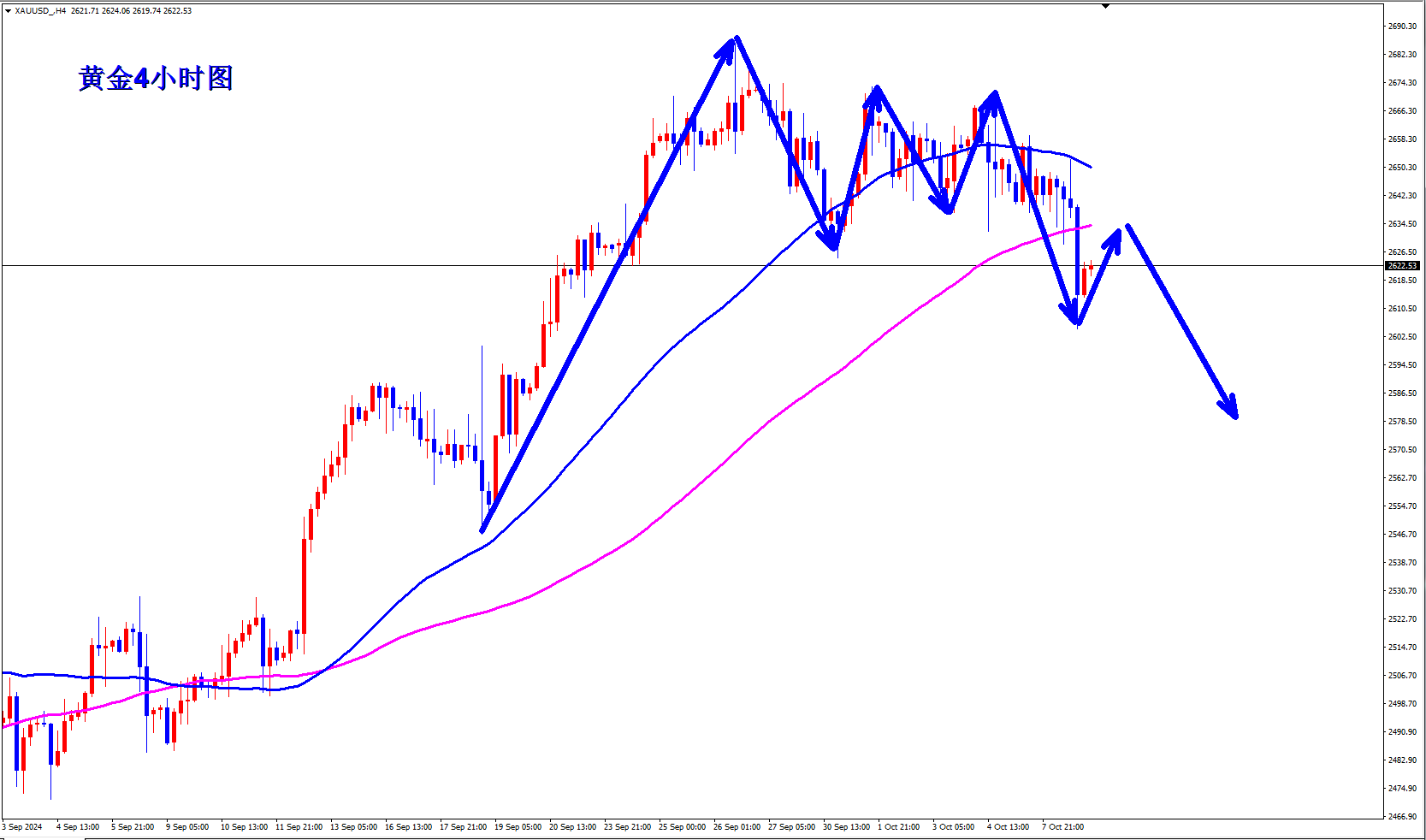Select the 2514.70 price scale value
Screen dimensions: 1426x840
(x=1402, y=648)
